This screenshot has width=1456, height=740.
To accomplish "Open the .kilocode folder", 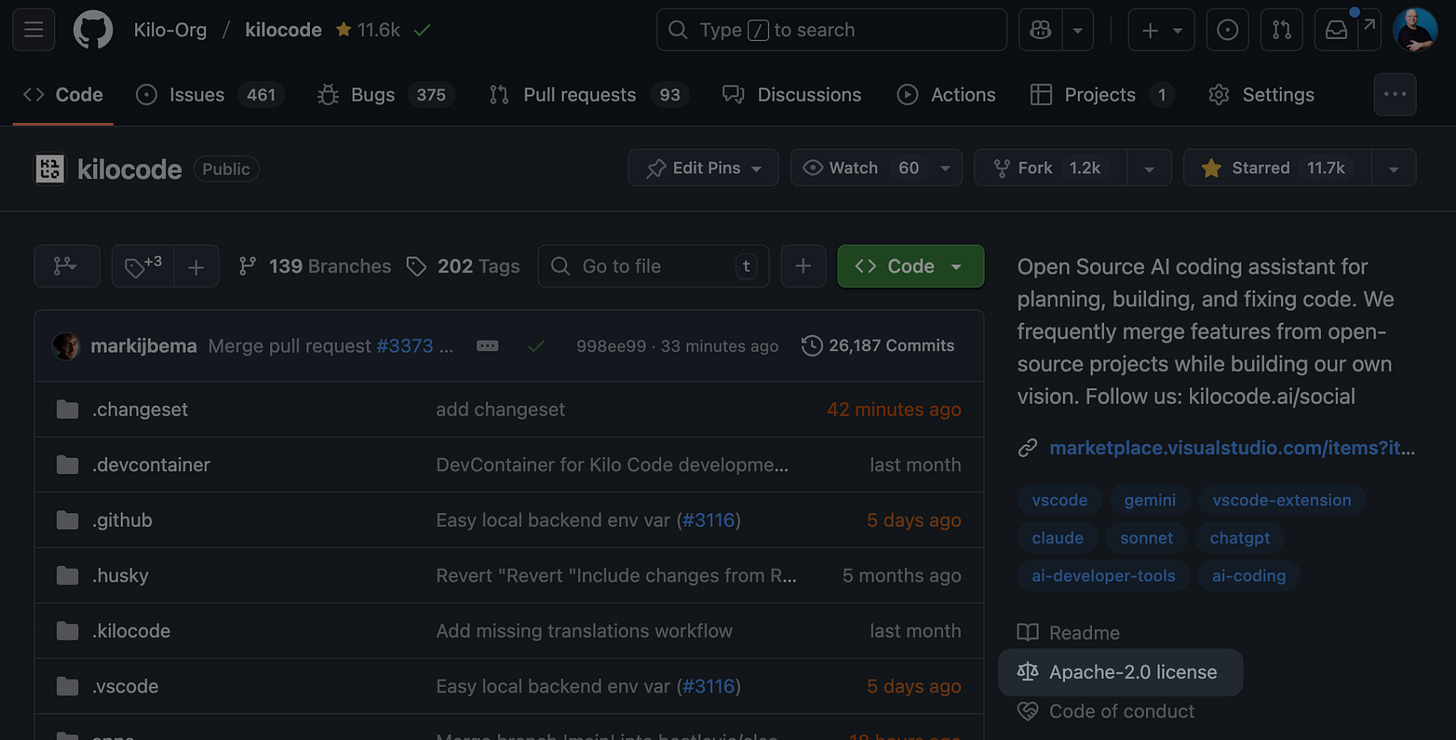I will coord(131,631).
